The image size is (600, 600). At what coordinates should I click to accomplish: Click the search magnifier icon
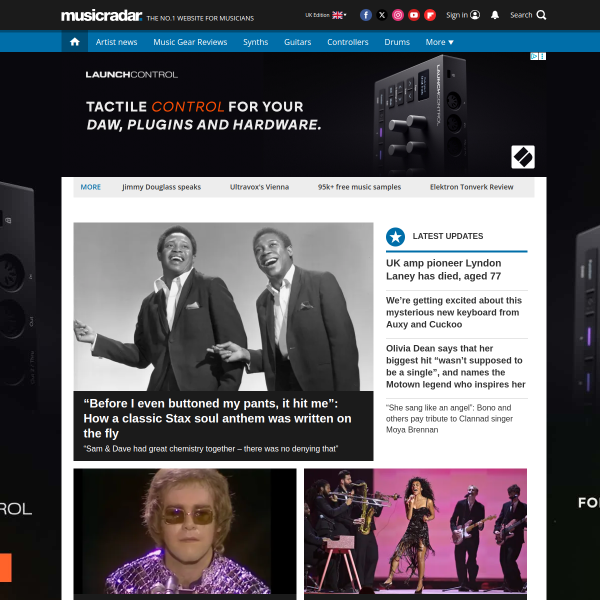pos(541,15)
